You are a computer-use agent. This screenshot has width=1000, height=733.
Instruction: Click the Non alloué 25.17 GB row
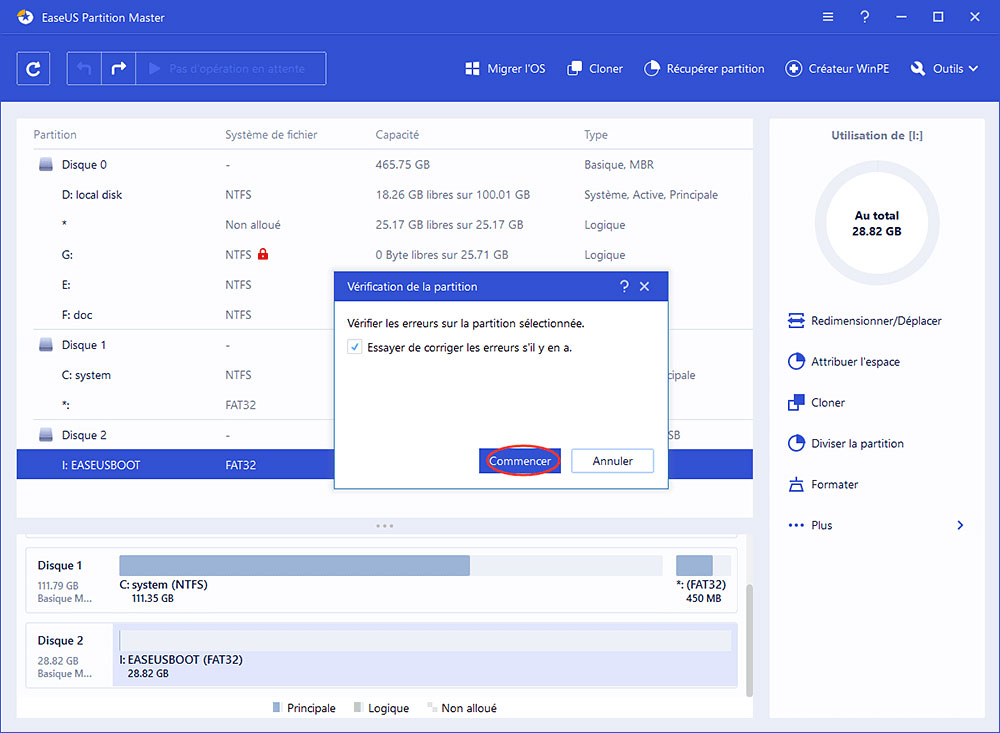coord(385,225)
